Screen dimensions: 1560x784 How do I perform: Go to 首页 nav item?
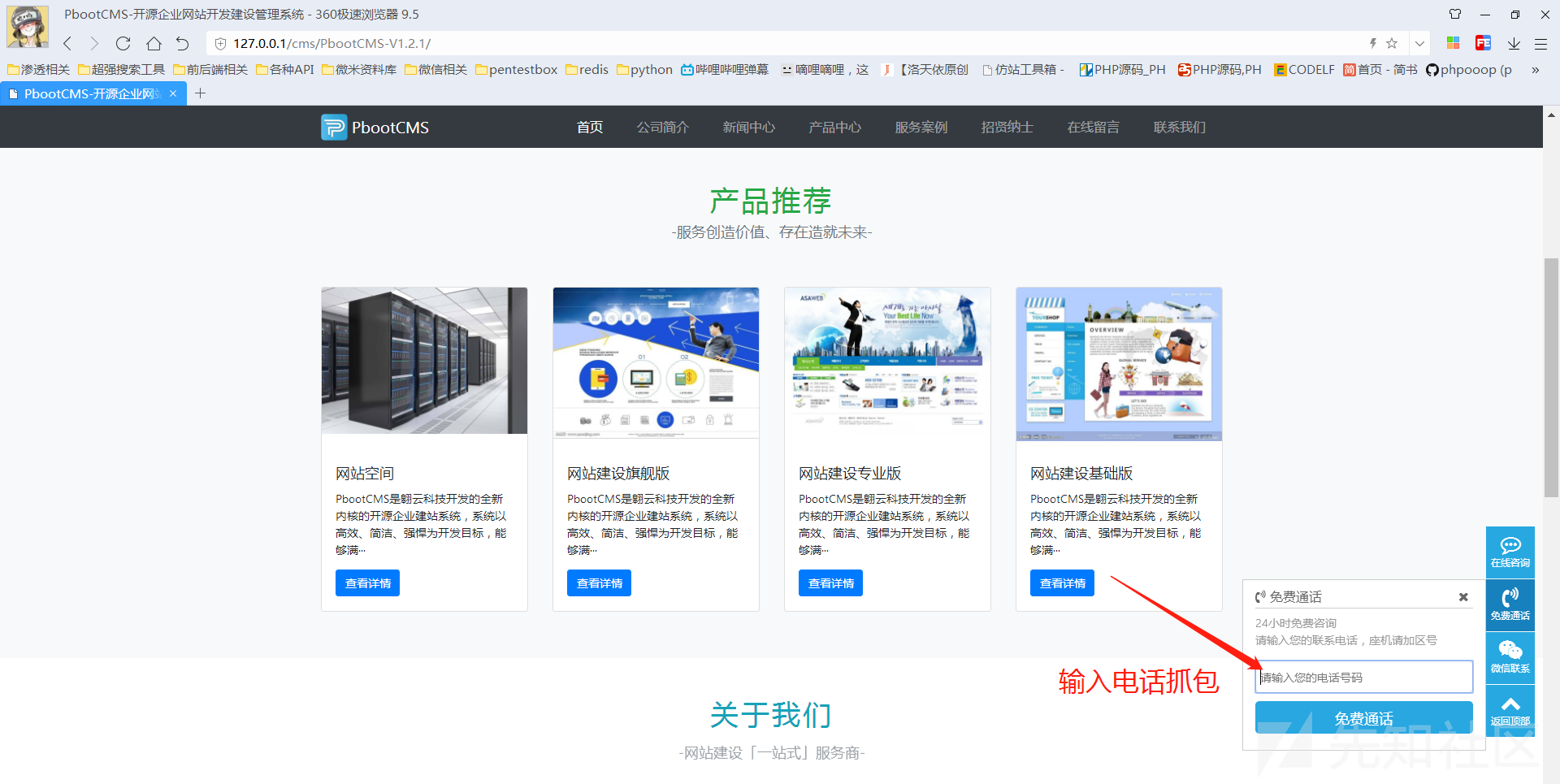pos(590,128)
